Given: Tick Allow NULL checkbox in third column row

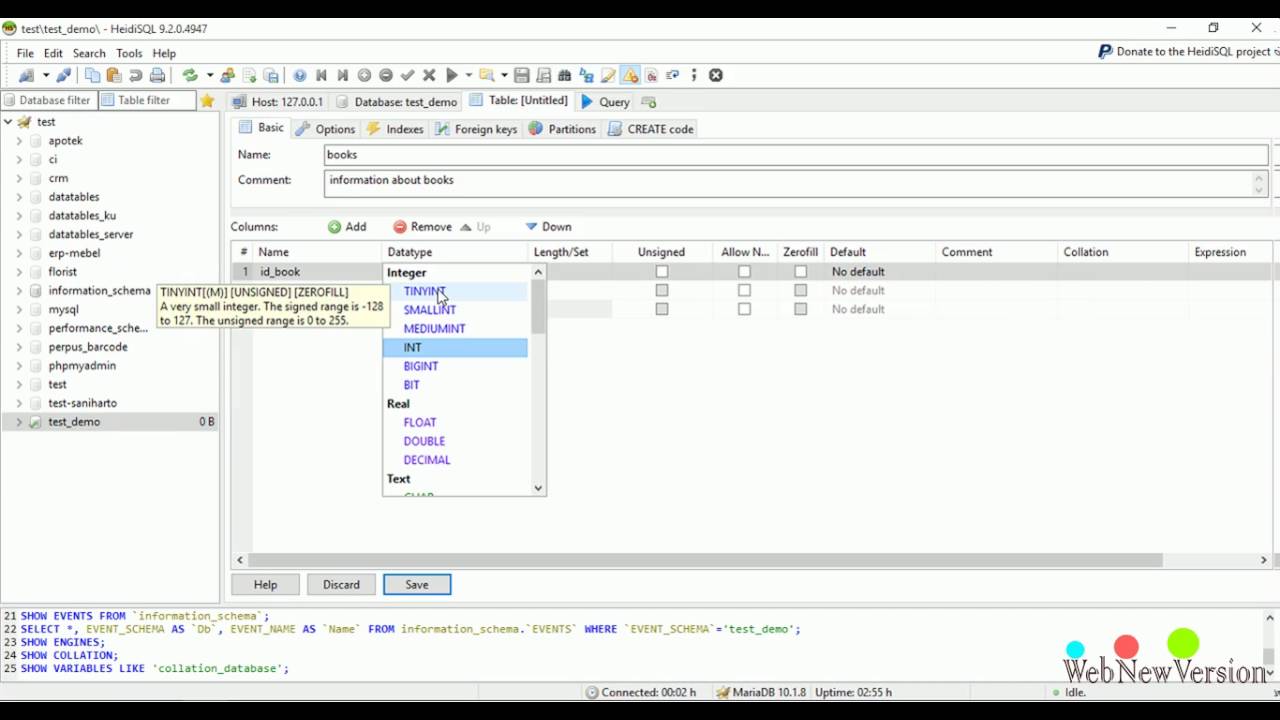Looking at the screenshot, I should [744, 309].
